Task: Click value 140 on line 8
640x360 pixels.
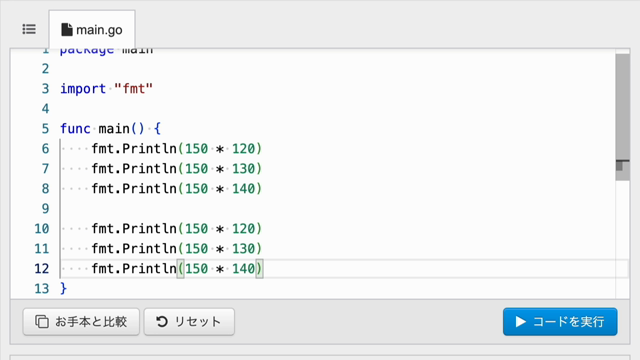Action: [x=243, y=189]
